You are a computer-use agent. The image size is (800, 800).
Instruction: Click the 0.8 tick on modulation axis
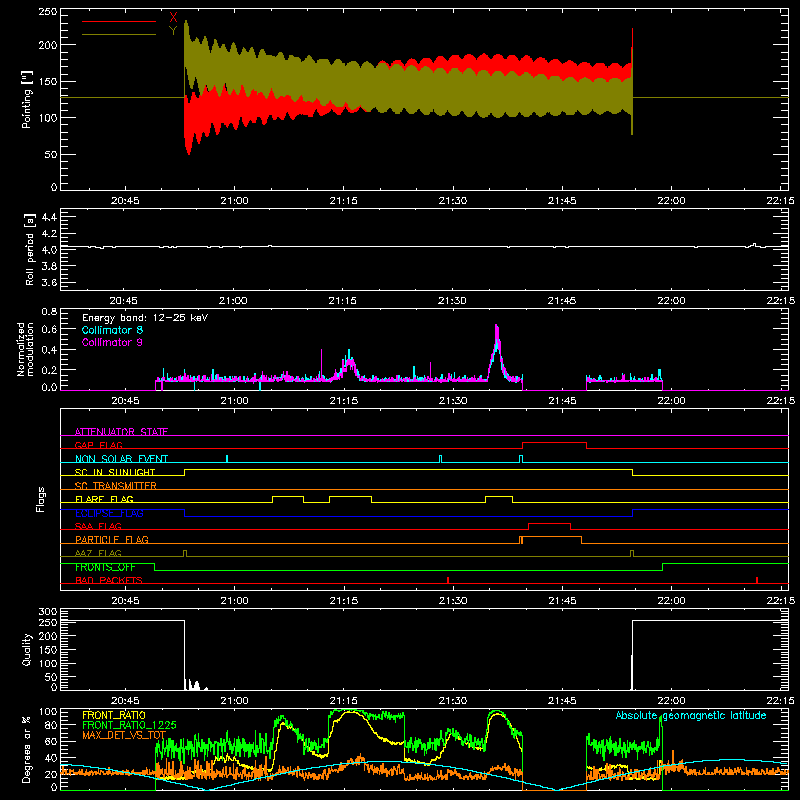pyautogui.click(x=49, y=312)
